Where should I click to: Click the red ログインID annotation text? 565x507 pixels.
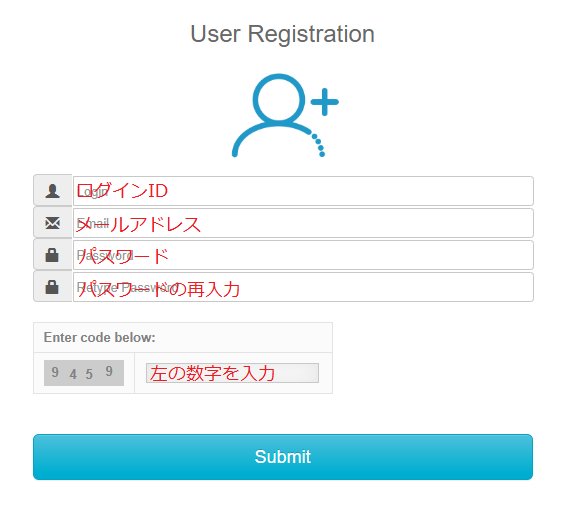[x=123, y=191]
